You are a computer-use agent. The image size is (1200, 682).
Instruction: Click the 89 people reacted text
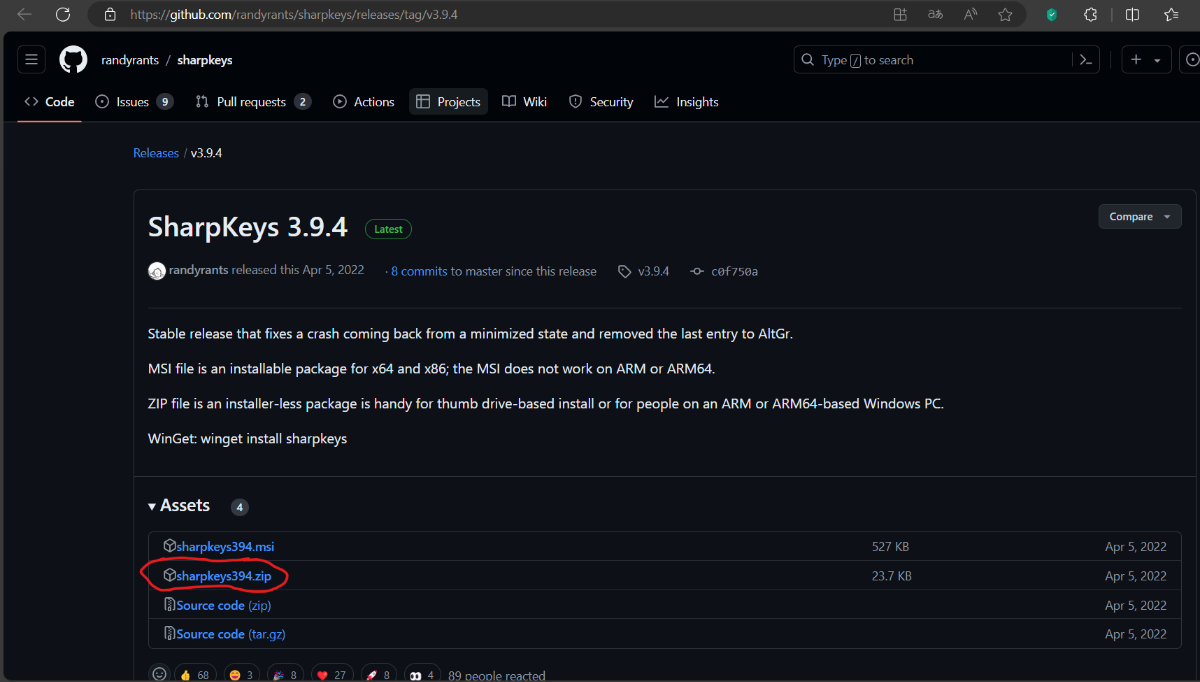coord(497,675)
